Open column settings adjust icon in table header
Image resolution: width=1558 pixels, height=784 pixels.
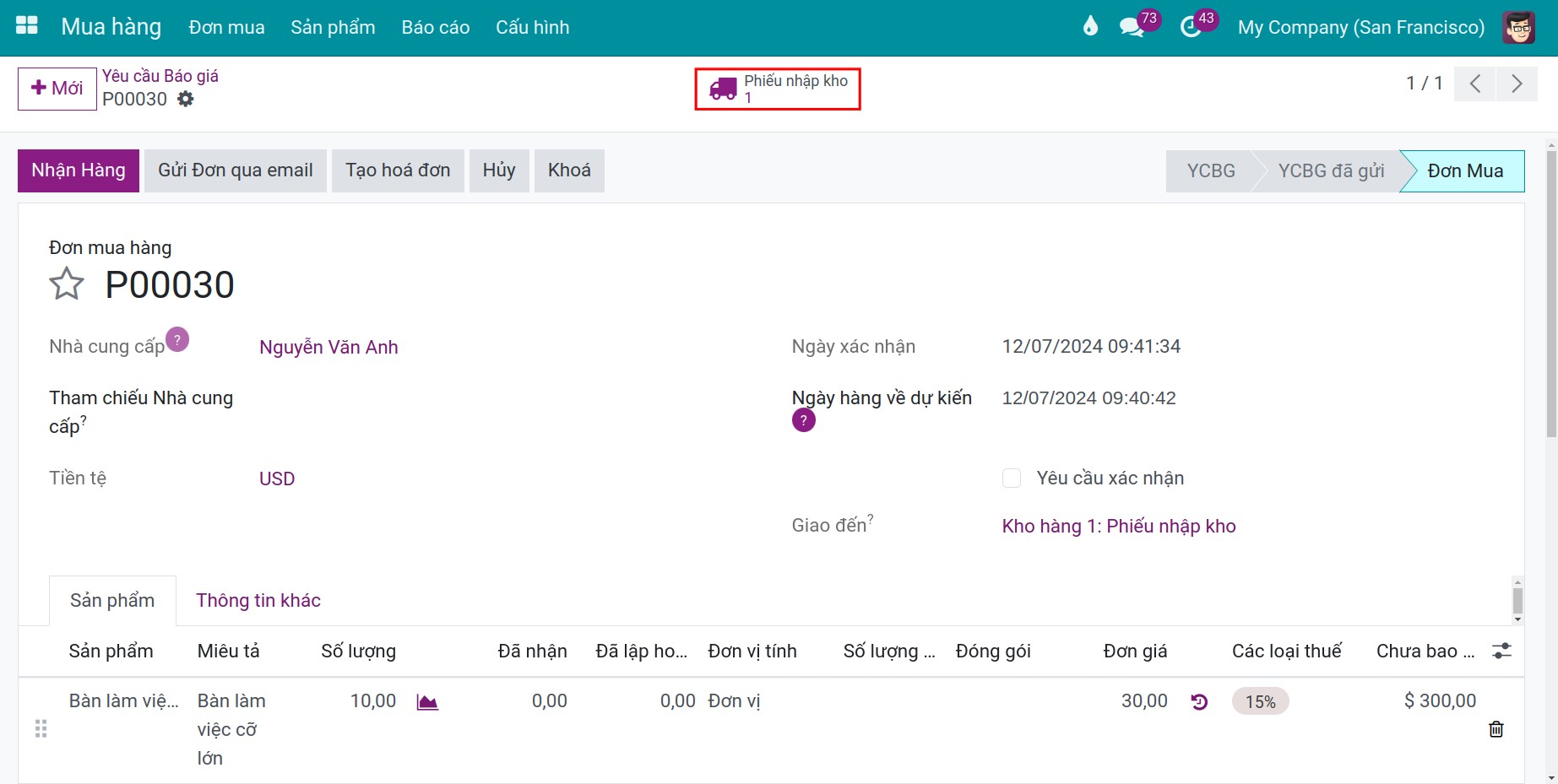pos(1501,651)
